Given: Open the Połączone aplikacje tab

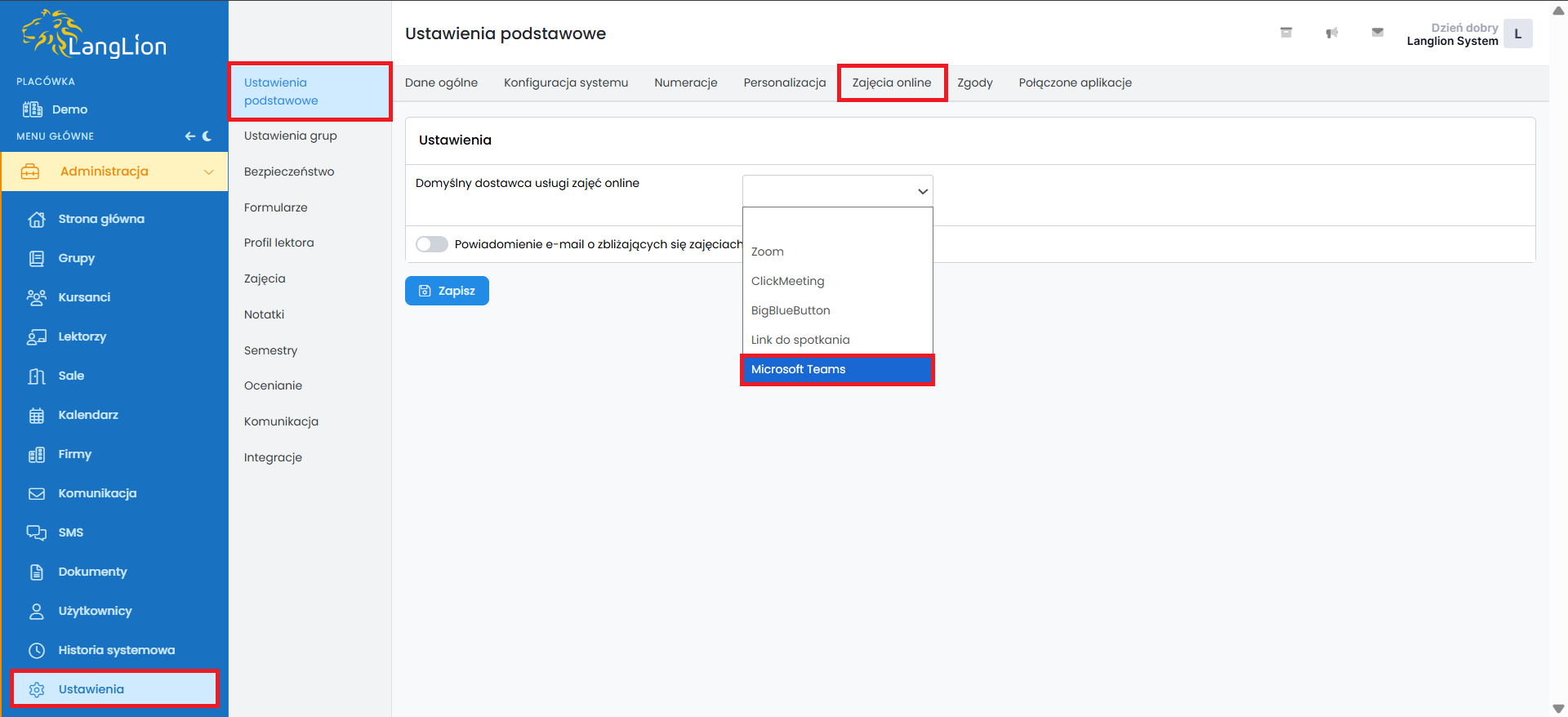Looking at the screenshot, I should point(1075,82).
